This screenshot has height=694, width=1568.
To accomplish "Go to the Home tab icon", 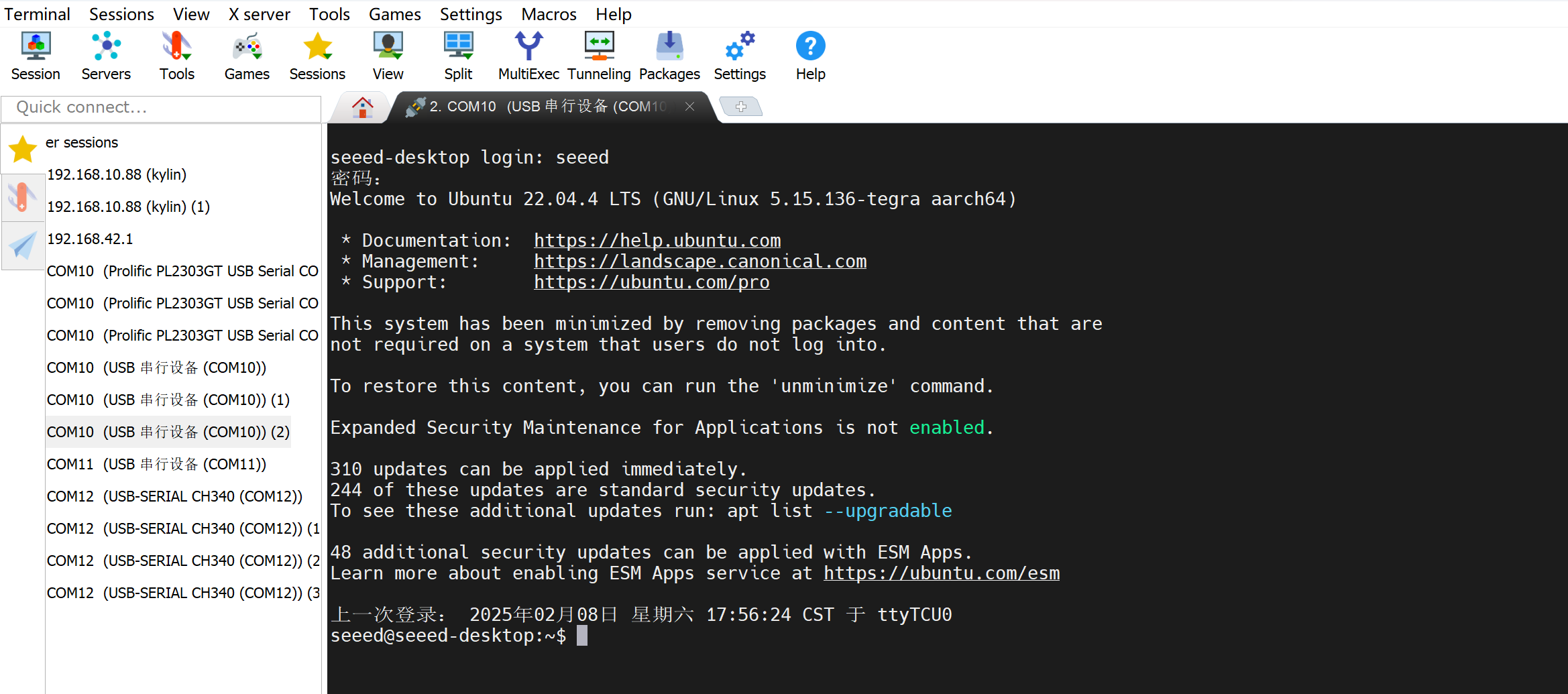I will 362,107.
